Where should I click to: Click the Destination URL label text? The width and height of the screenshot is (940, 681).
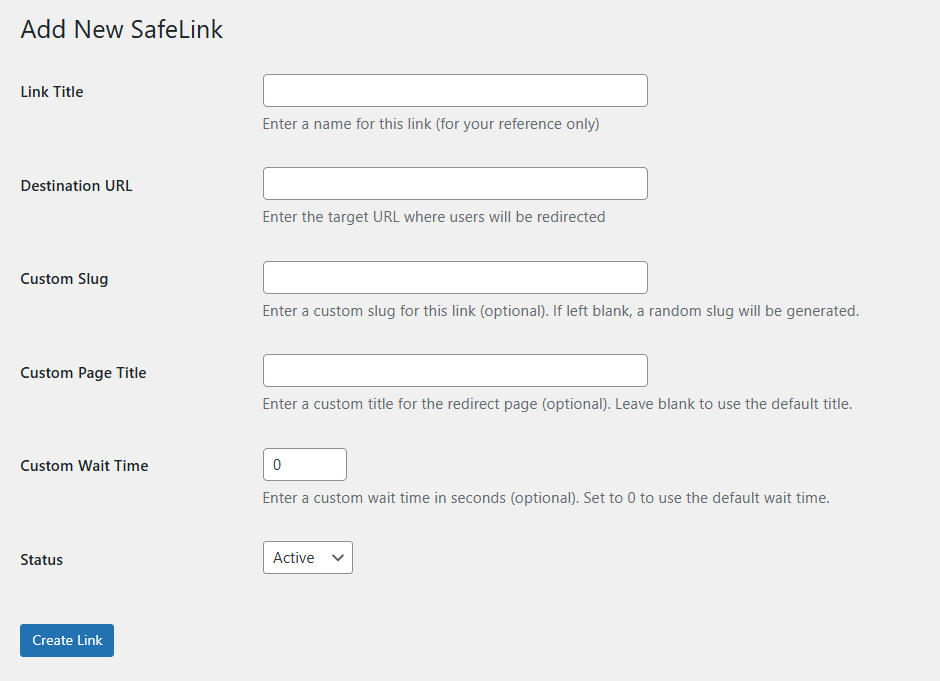pos(76,186)
